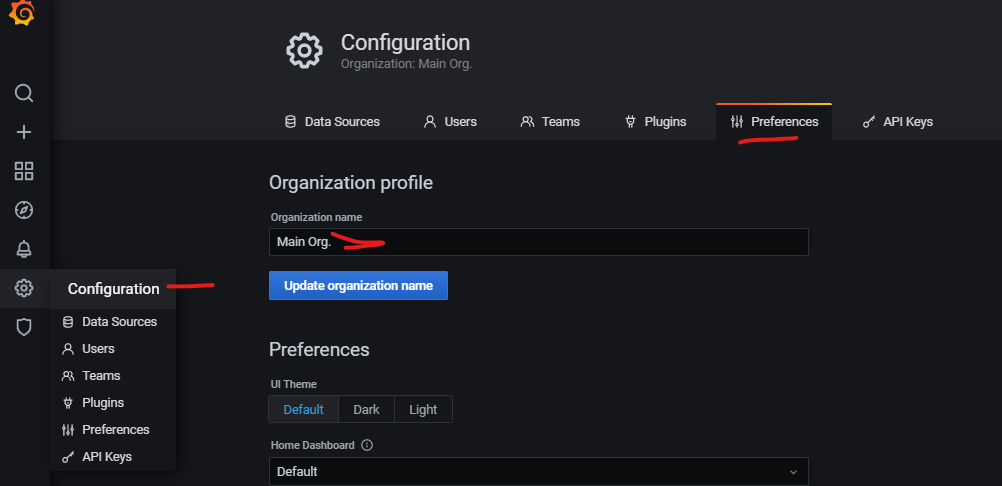Screen dimensions: 1002x486
Task: Click the Home Dashboard info icon
Action: (x=367, y=445)
